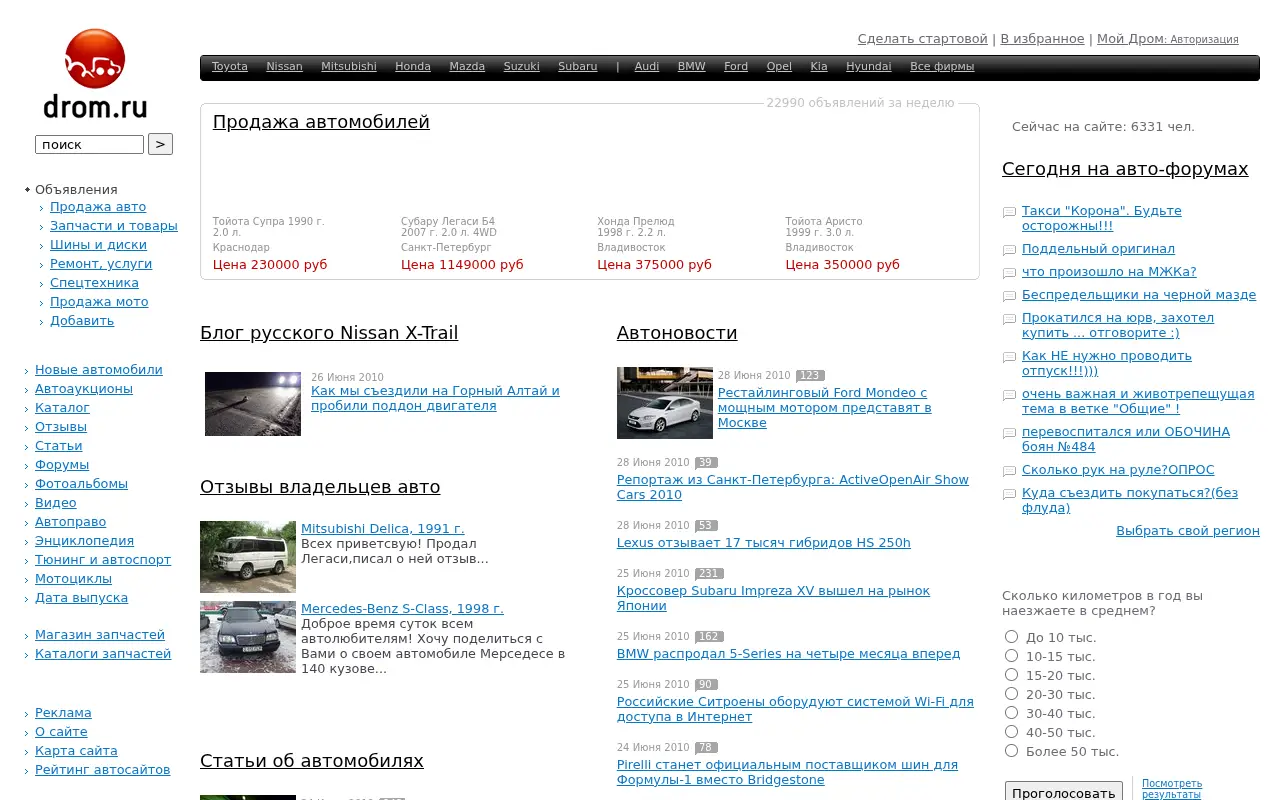The image size is (1280, 800).
Task: Open the 'Выбрать свой регион' link
Action: pos(1188,531)
